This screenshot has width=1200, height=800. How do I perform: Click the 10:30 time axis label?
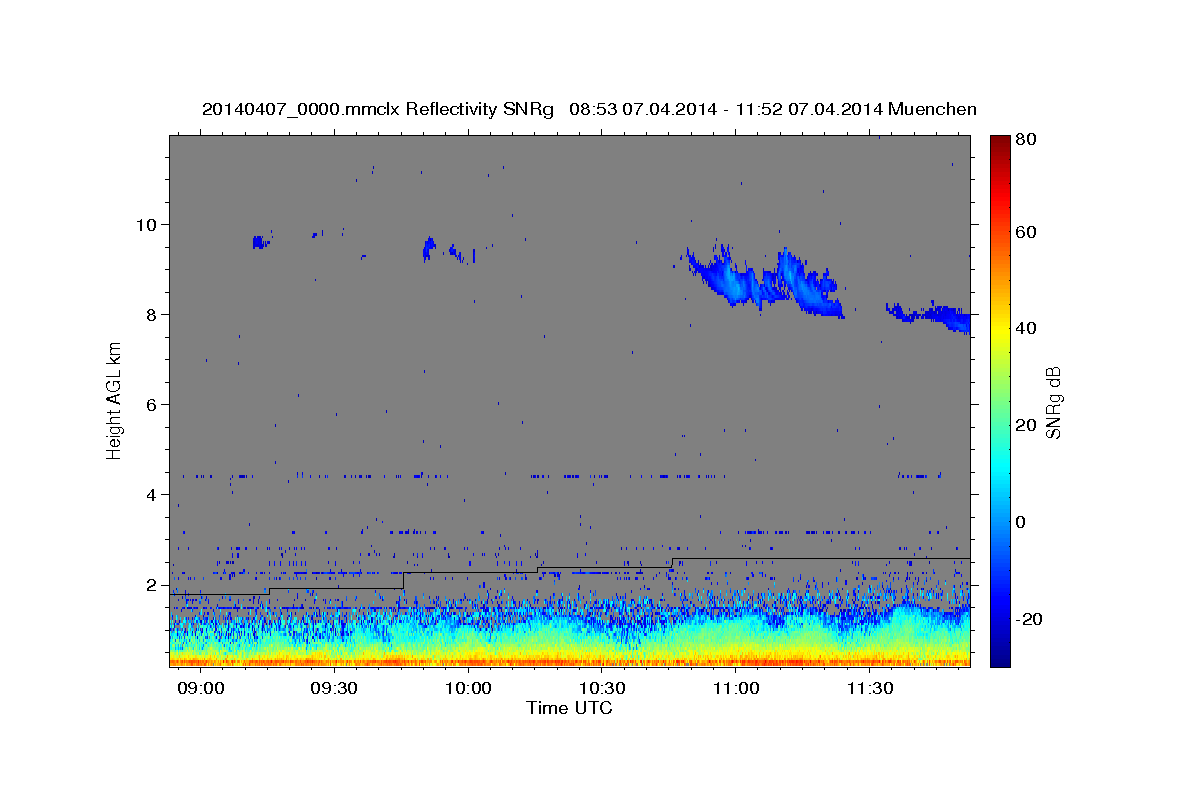[602, 689]
